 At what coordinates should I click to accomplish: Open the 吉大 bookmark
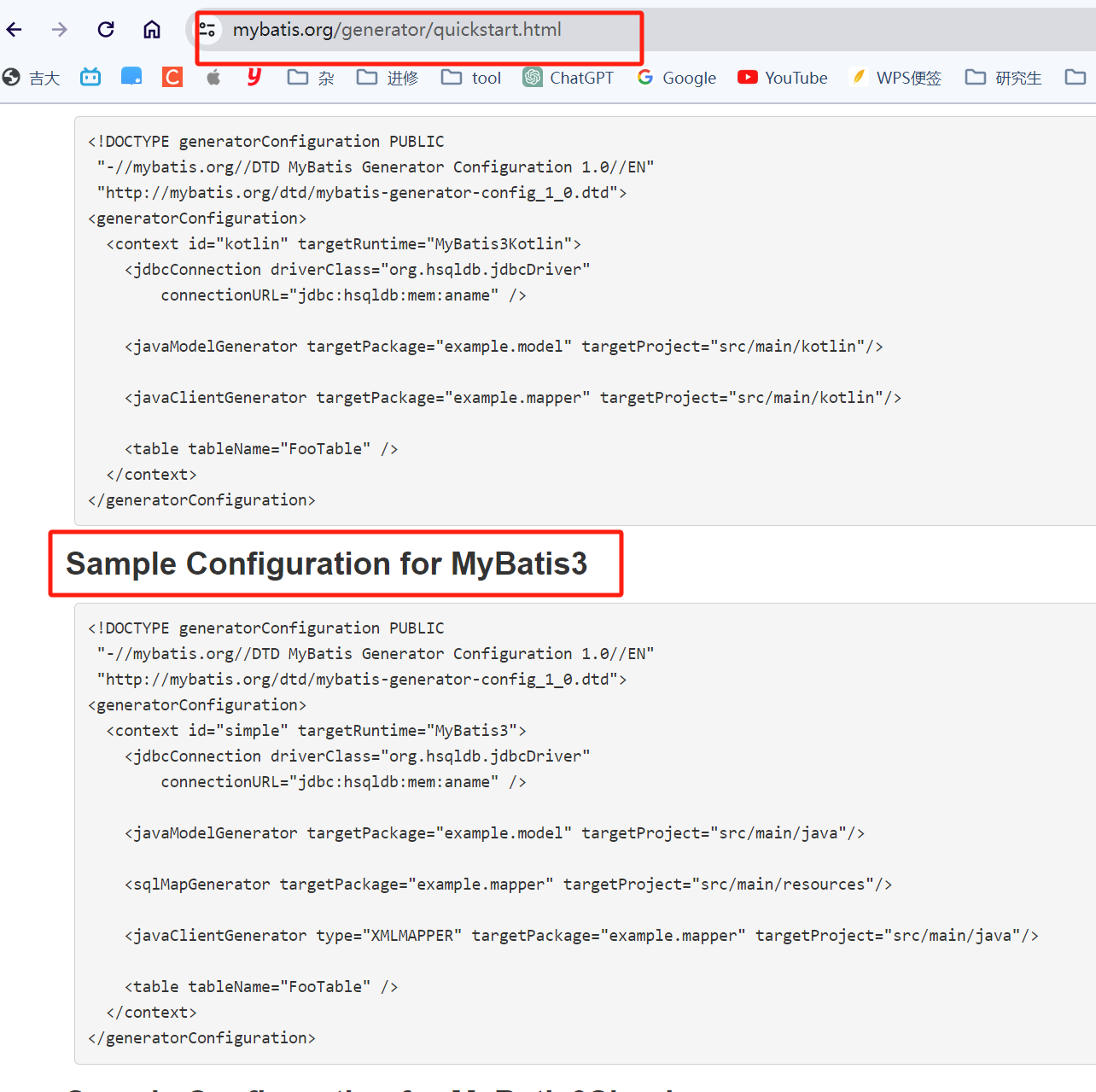pyautogui.click(x=32, y=78)
